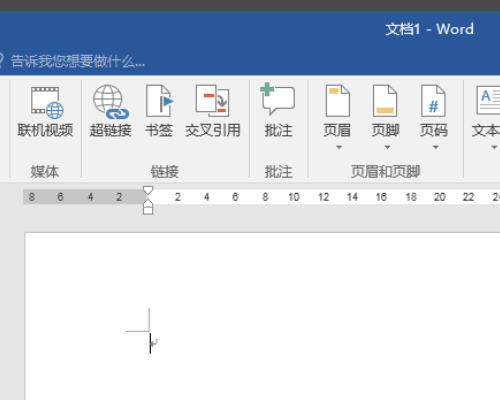Click the 批注 group label at bottom

(x=279, y=172)
